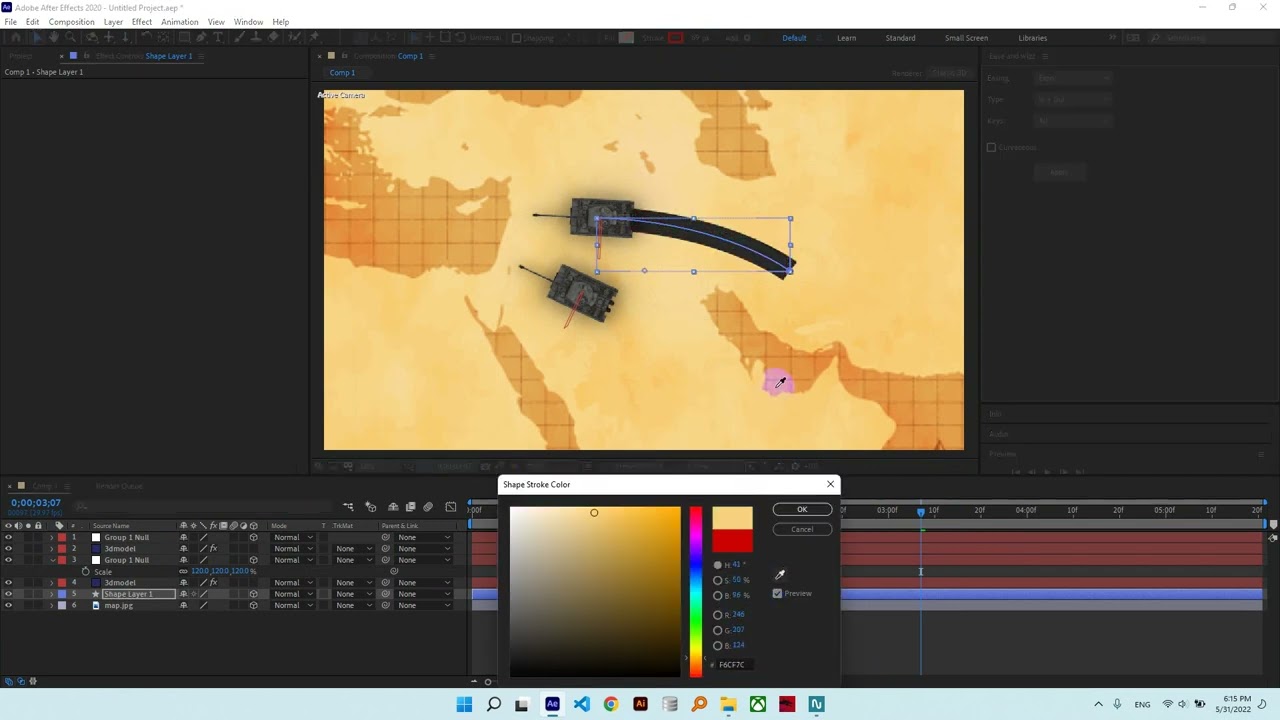Image resolution: width=1280 pixels, height=720 pixels.
Task: Click the fx switch on layer 2 3dmodel
Action: click(213, 548)
